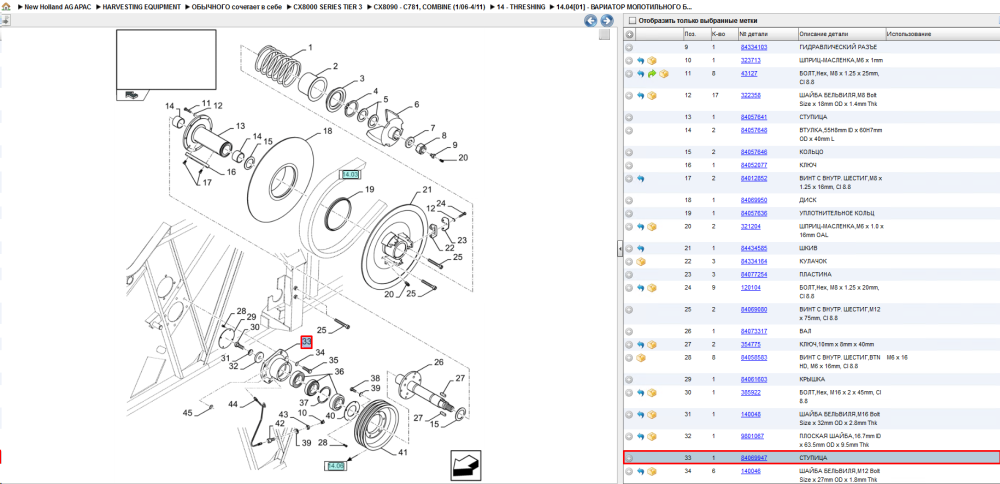Open the box icon for part 354775
The image size is (1000, 484).
(652, 344)
